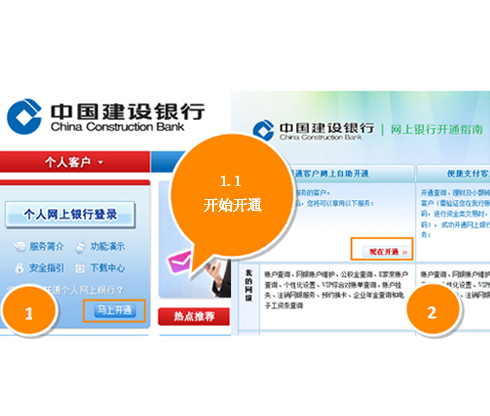The image size is (490, 416).
Task: Click the 个人网上银行登录 button
Action: 70,215
